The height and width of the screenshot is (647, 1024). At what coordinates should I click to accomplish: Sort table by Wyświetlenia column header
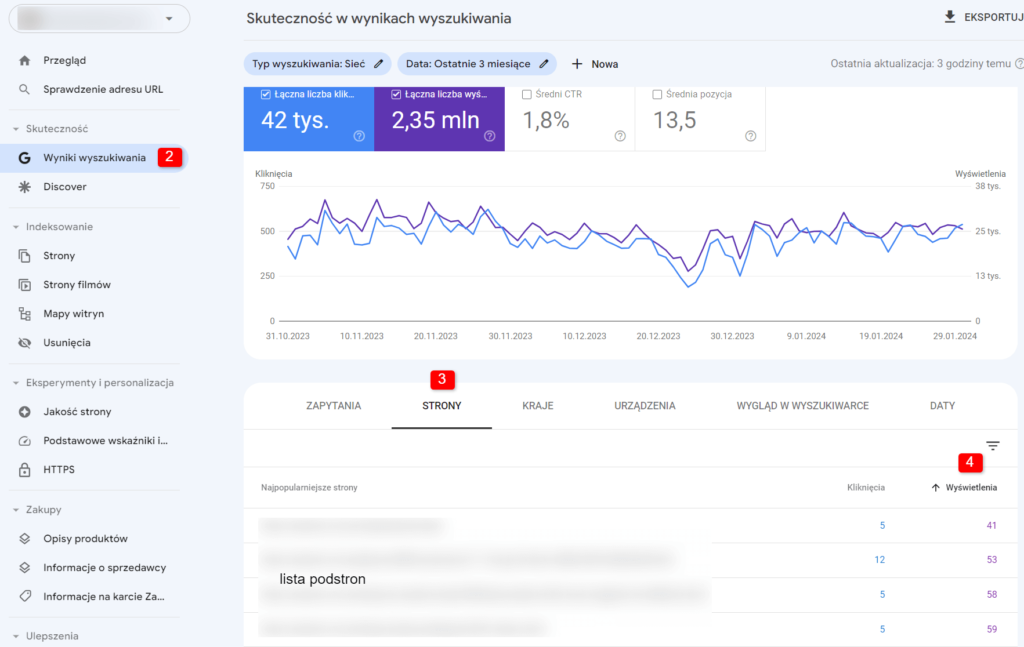point(967,487)
